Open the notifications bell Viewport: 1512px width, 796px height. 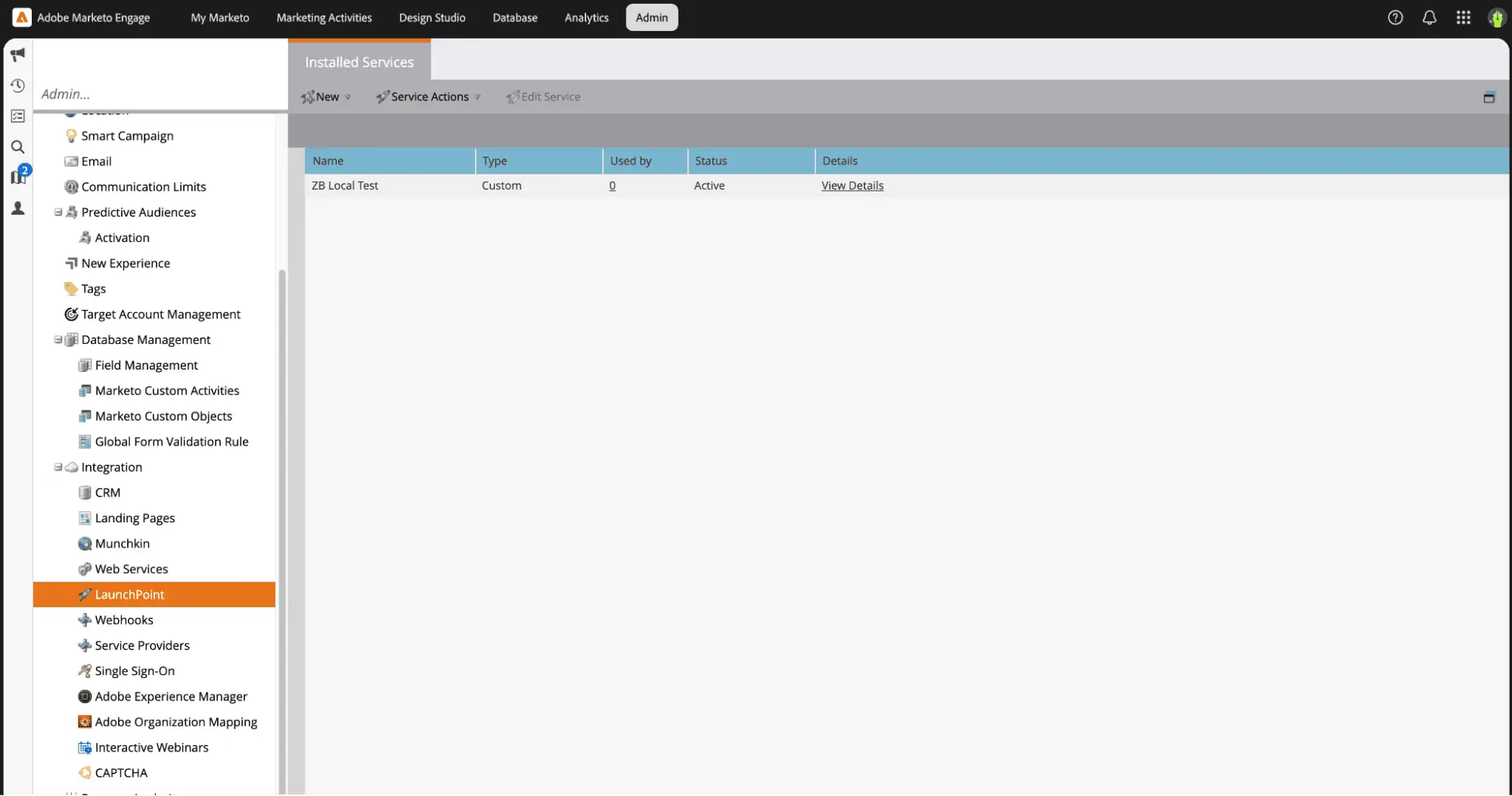1429,17
